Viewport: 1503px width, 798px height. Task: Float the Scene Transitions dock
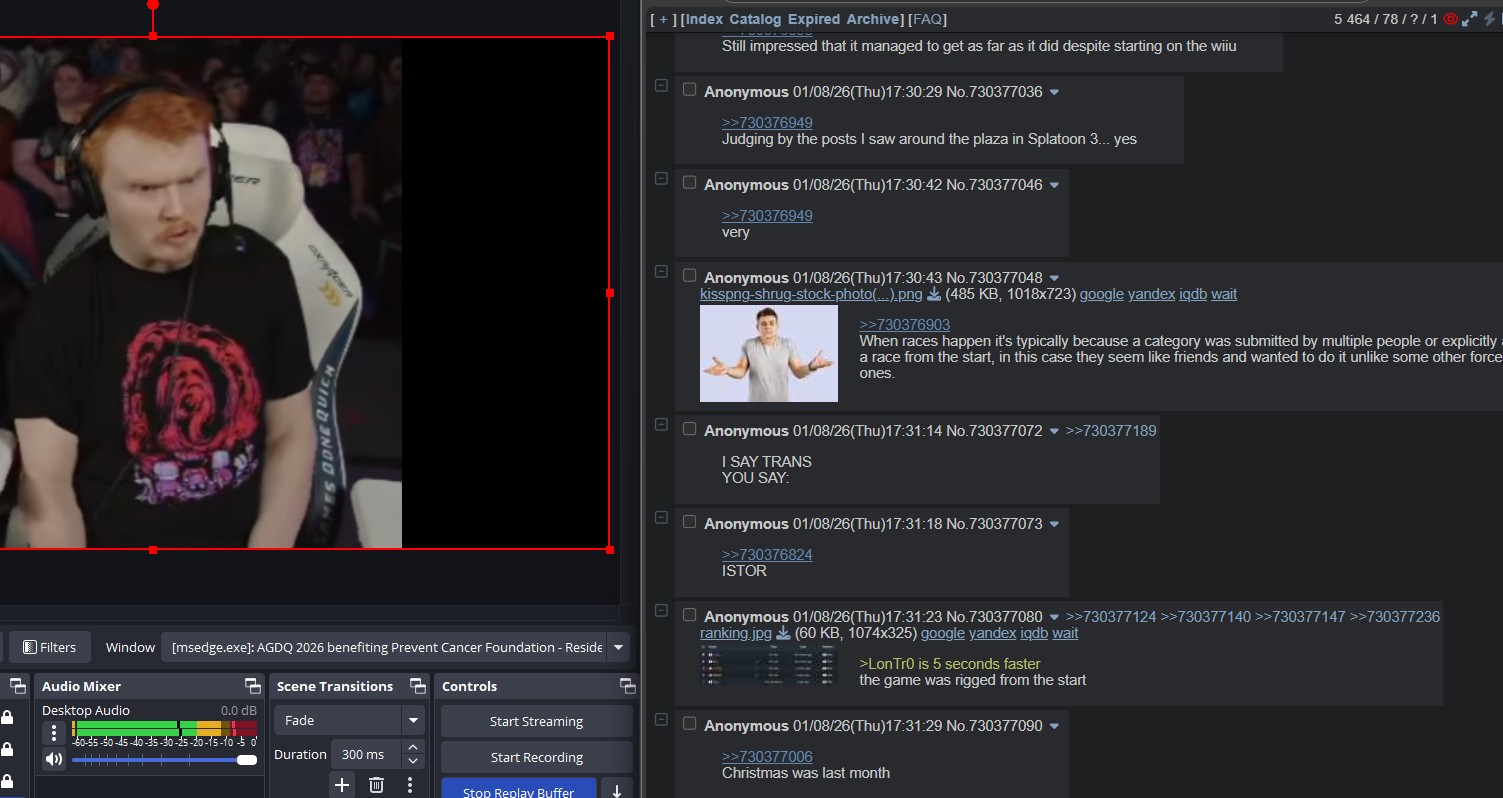tap(418, 686)
